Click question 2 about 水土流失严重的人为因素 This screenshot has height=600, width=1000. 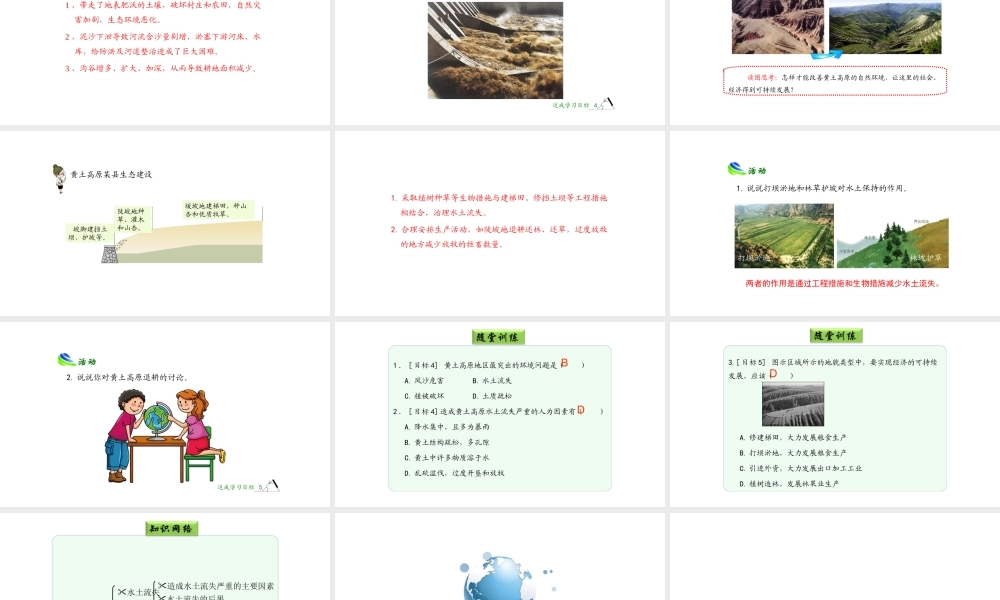pyautogui.click(x=497, y=411)
